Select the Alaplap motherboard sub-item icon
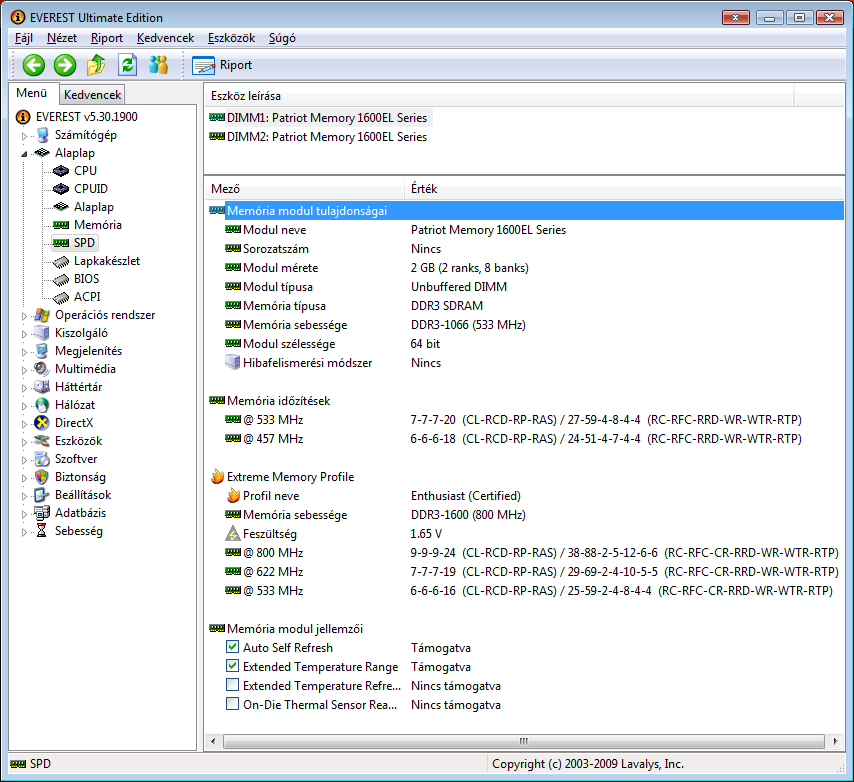This screenshot has height=782, width=854. tap(61, 207)
